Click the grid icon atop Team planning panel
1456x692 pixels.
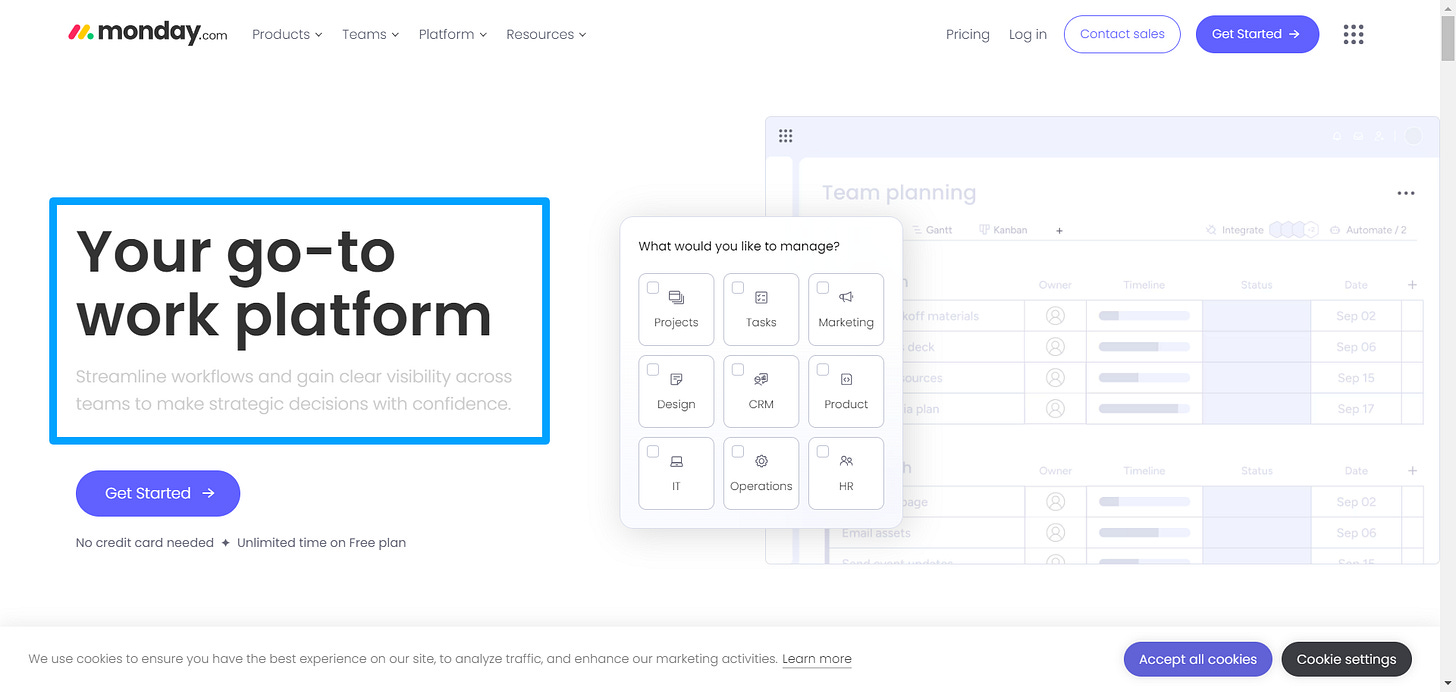(786, 136)
